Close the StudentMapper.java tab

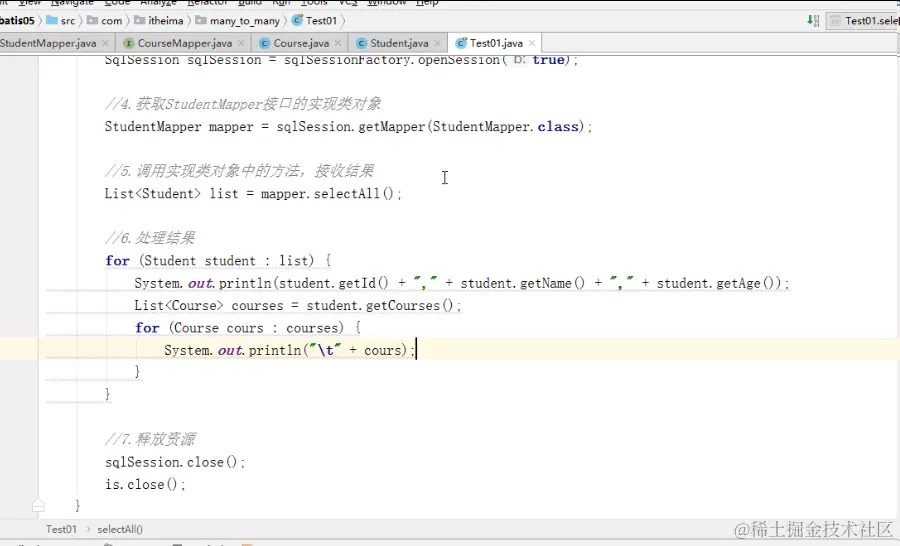pos(105,43)
